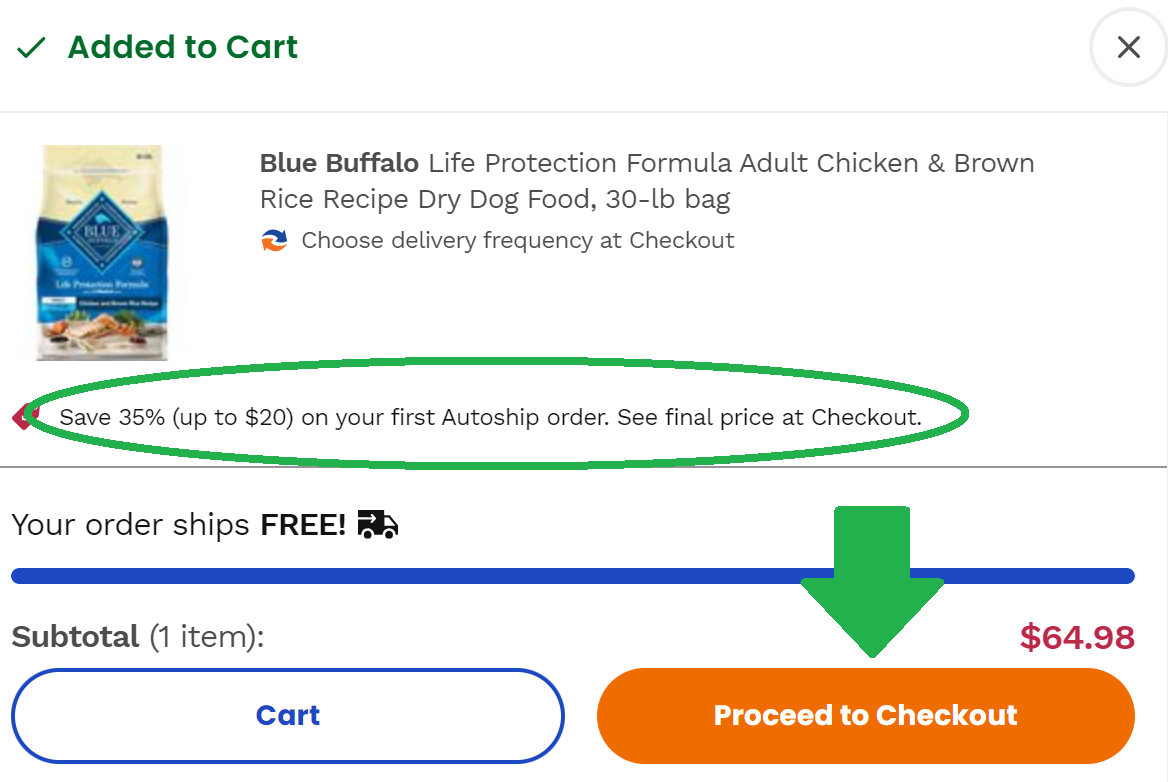Click 'Your order ships FREE!' message
The height and width of the screenshot is (782, 1168).
[178, 525]
